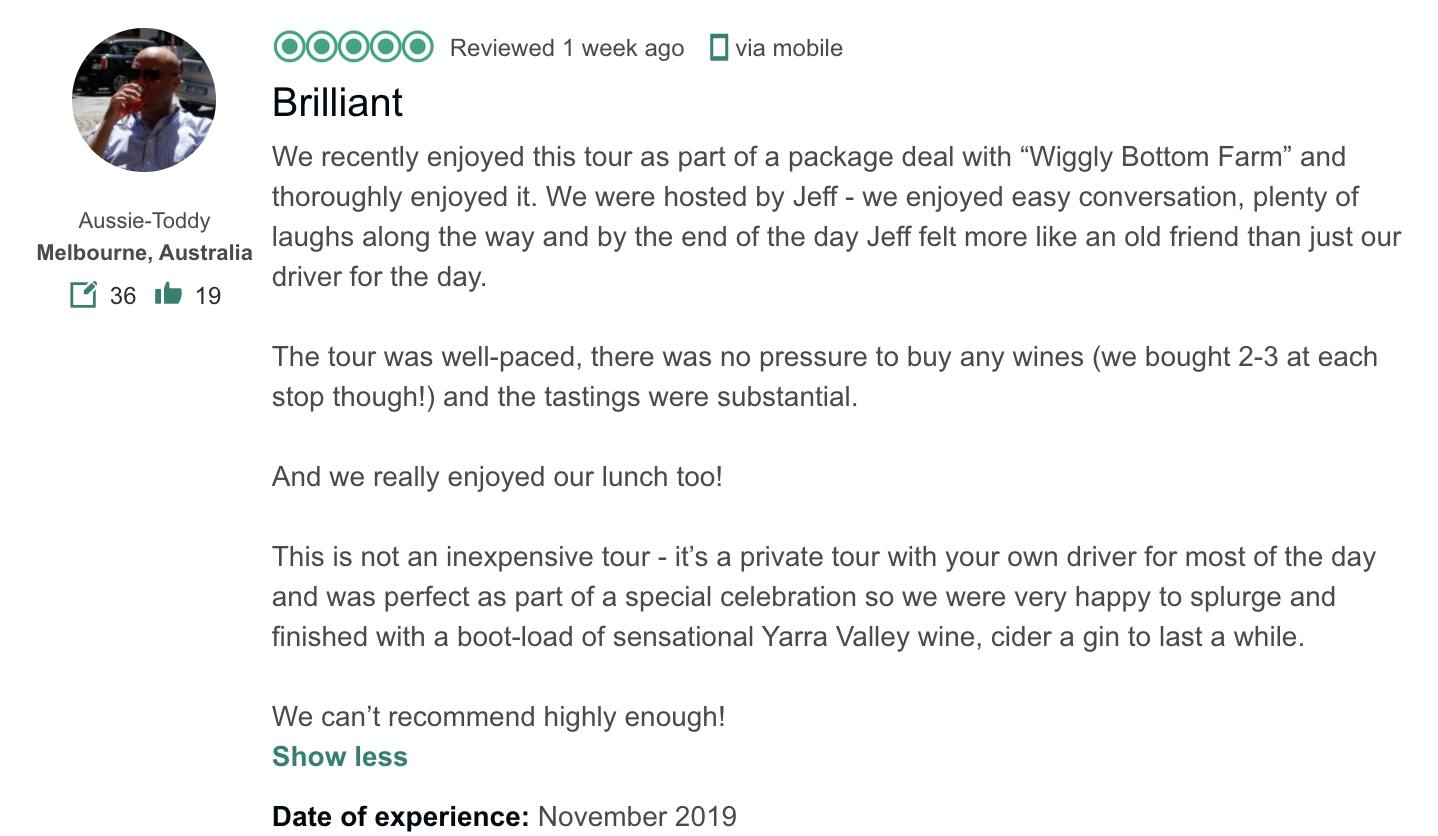Click the fifth green rating bubble
The width and height of the screenshot is (1438, 836).
point(418,47)
